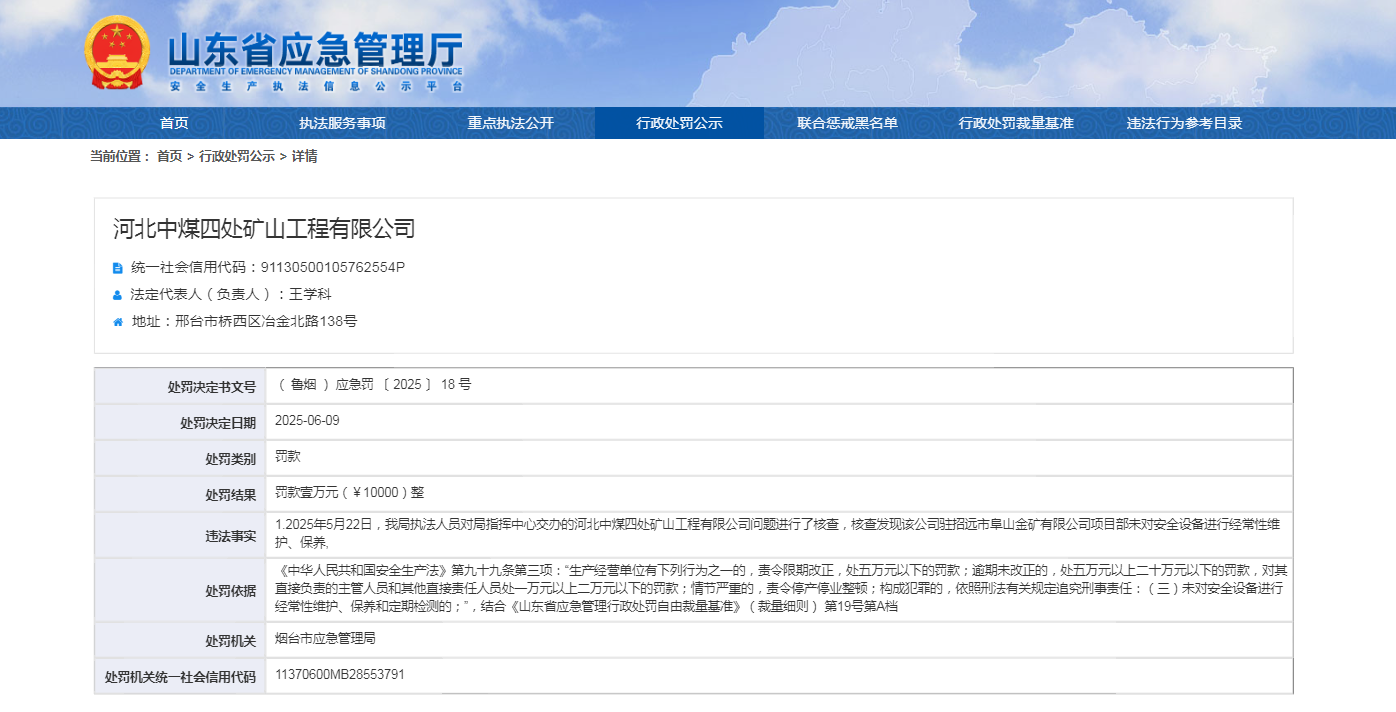Click the 罚款 penalty category value

[288, 457]
